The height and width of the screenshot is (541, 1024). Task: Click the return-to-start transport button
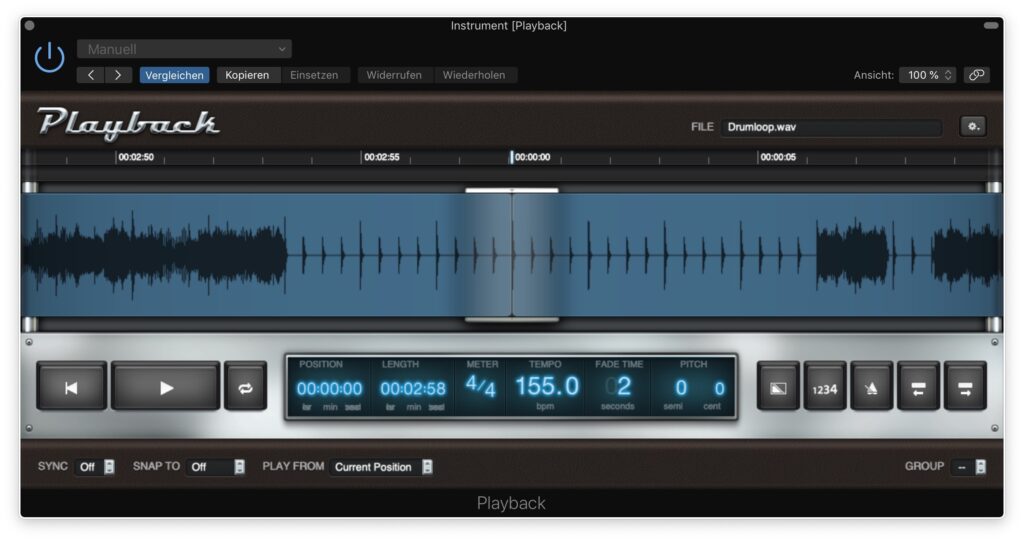(71, 387)
